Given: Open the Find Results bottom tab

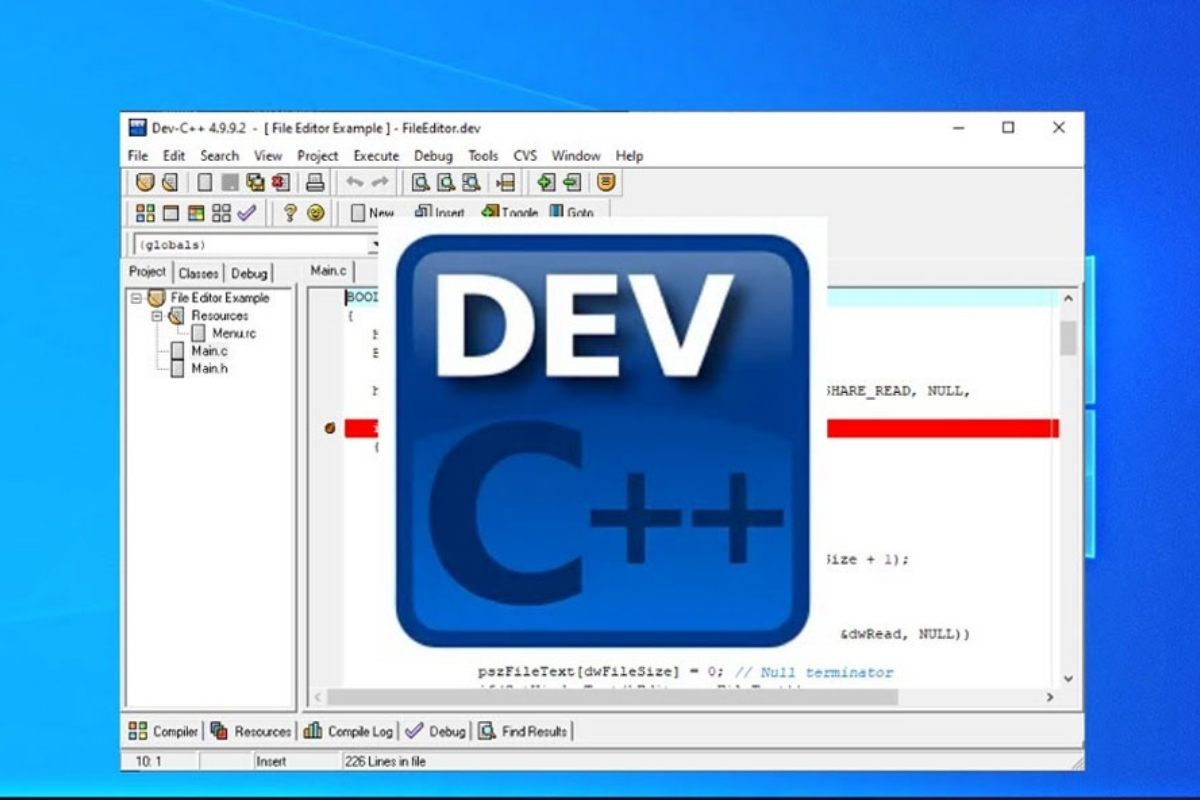Looking at the screenshot, I should point(523,732).
